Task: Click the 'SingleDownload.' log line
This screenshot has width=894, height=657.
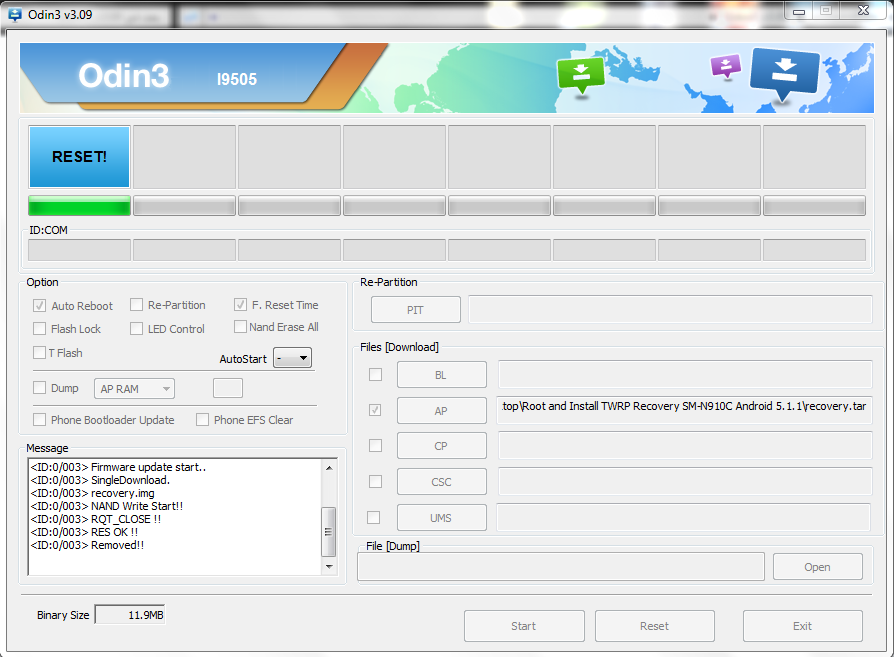Action: point(100,480)
